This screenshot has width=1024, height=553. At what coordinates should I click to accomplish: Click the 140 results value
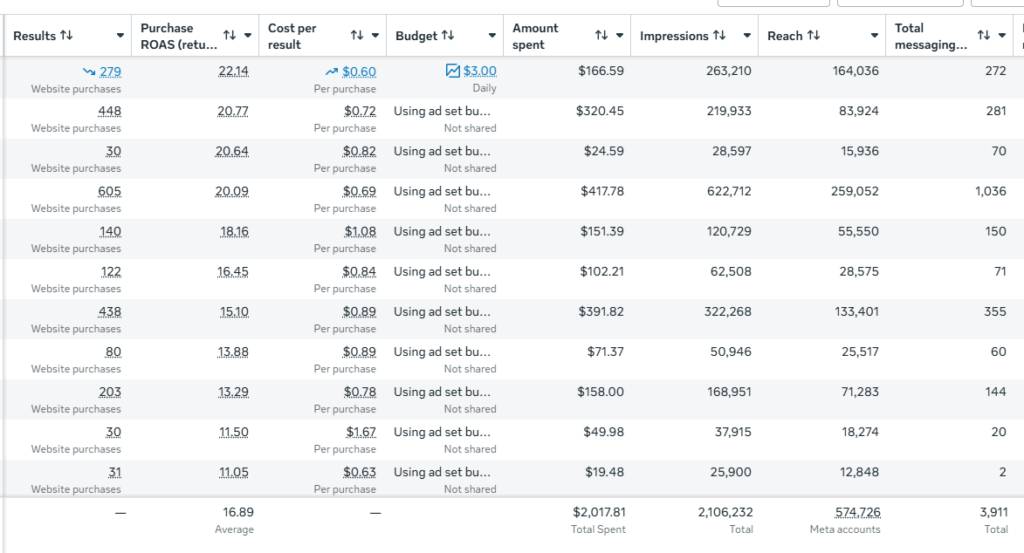[x=110, y=232]
